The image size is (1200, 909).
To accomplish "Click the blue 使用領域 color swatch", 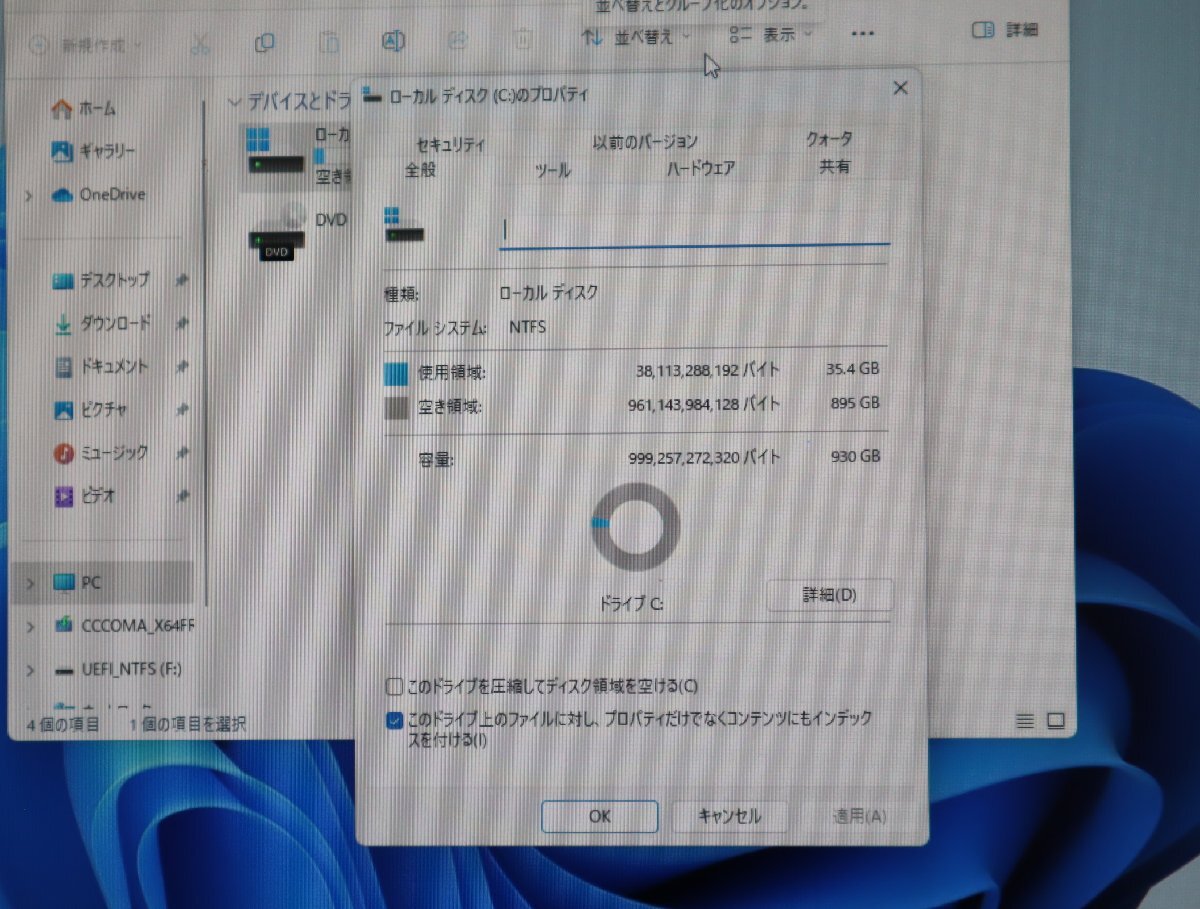I will 397,374.
